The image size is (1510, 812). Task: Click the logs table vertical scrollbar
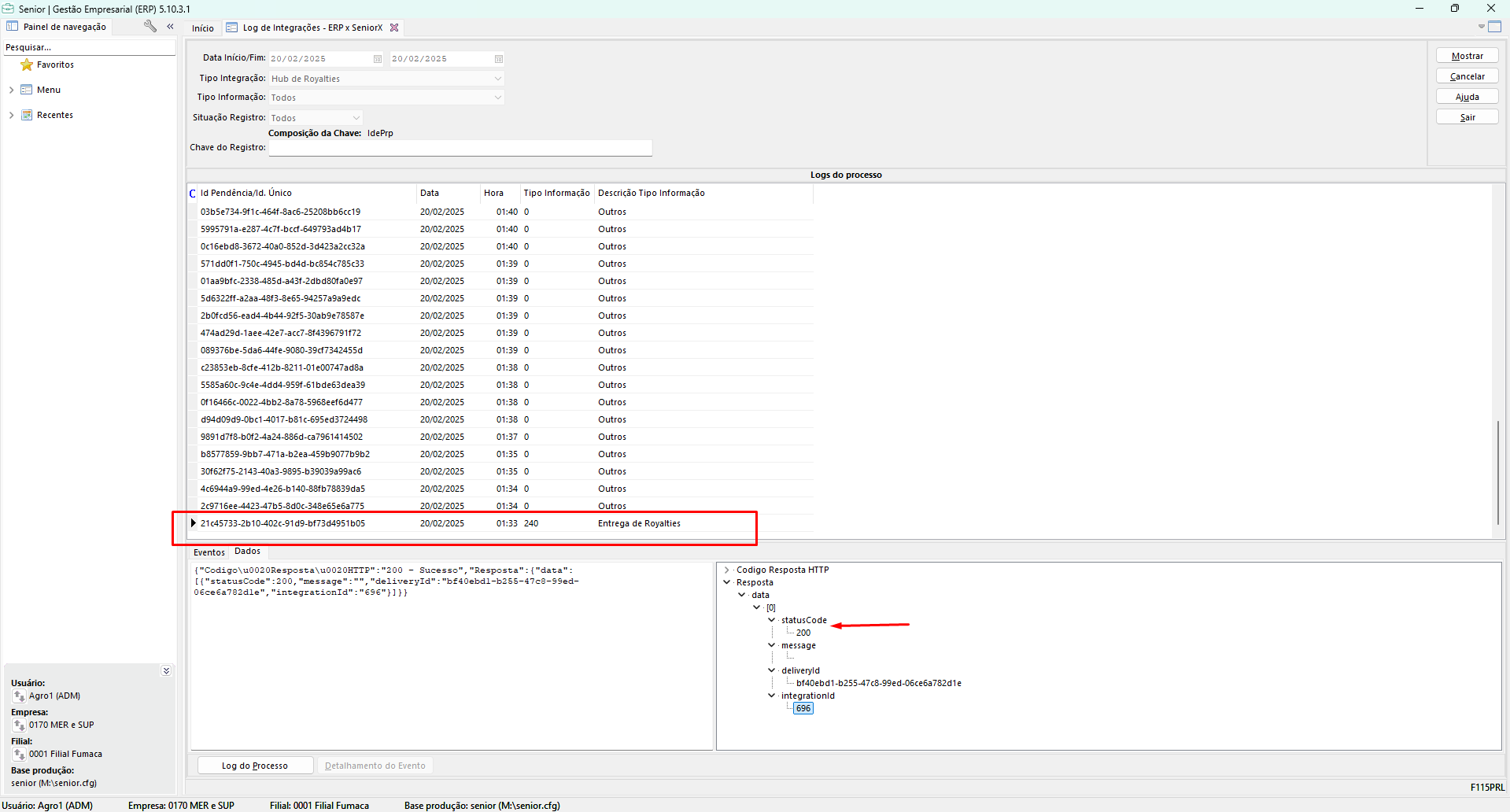click(1497, 474)
